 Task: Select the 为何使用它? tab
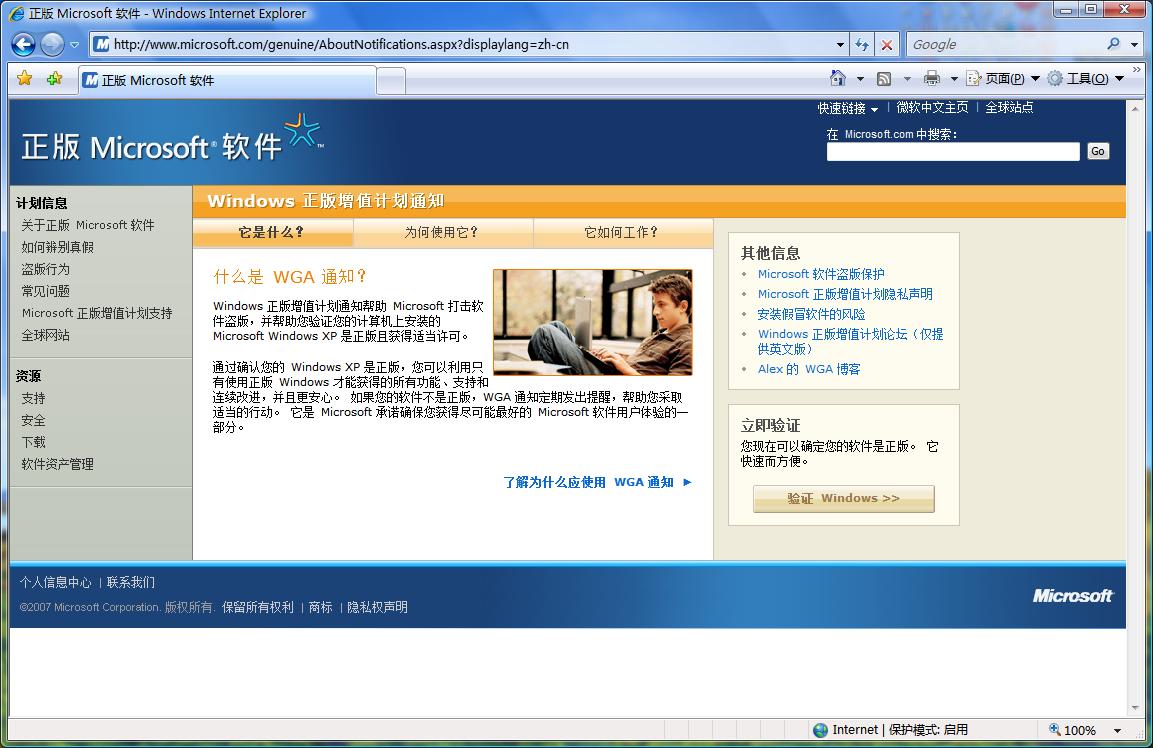pyautogui.click(x=442, y=232)
